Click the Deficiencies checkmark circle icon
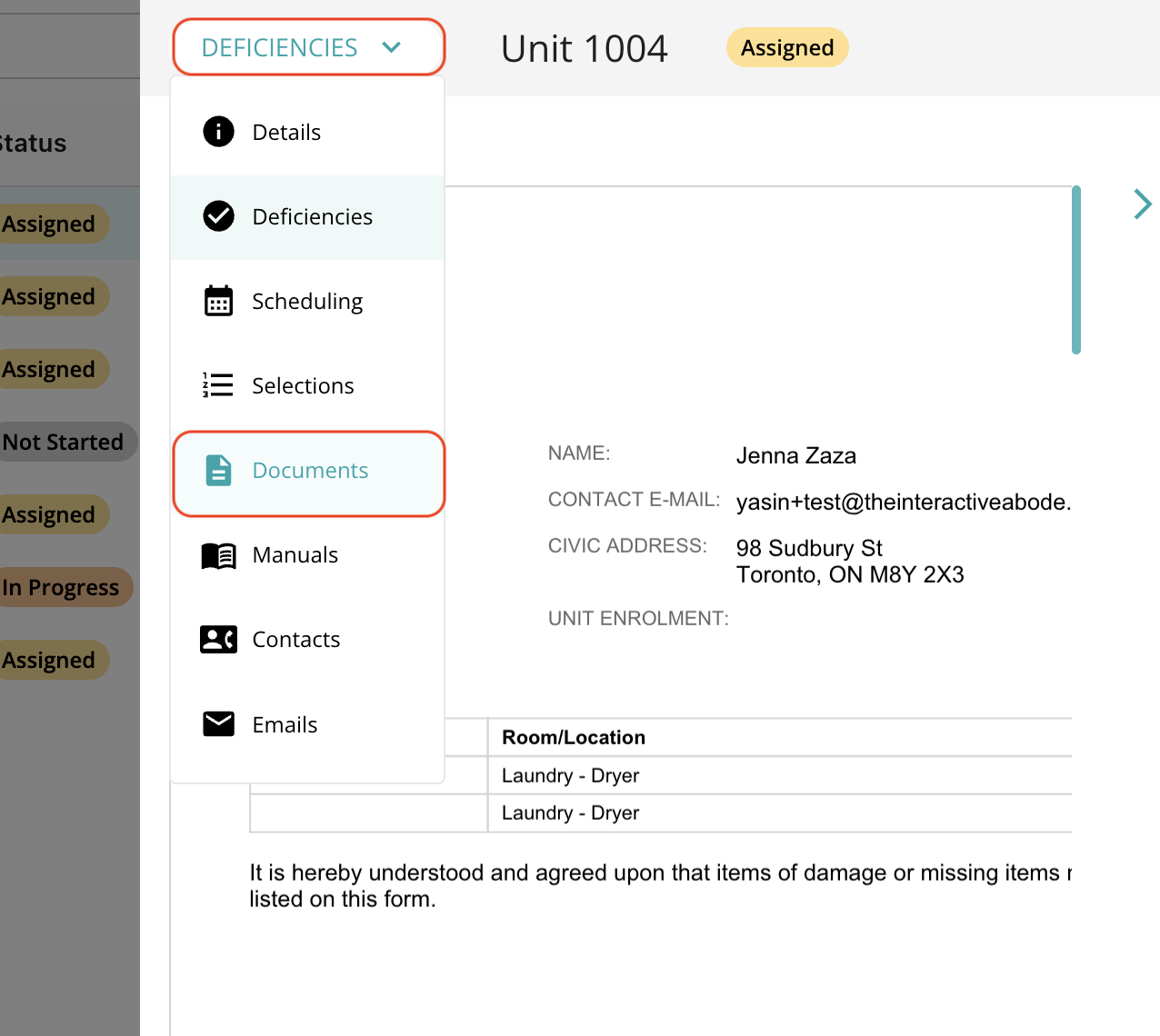Viewport: 1160px width, 1036px height. pos(218,216)
